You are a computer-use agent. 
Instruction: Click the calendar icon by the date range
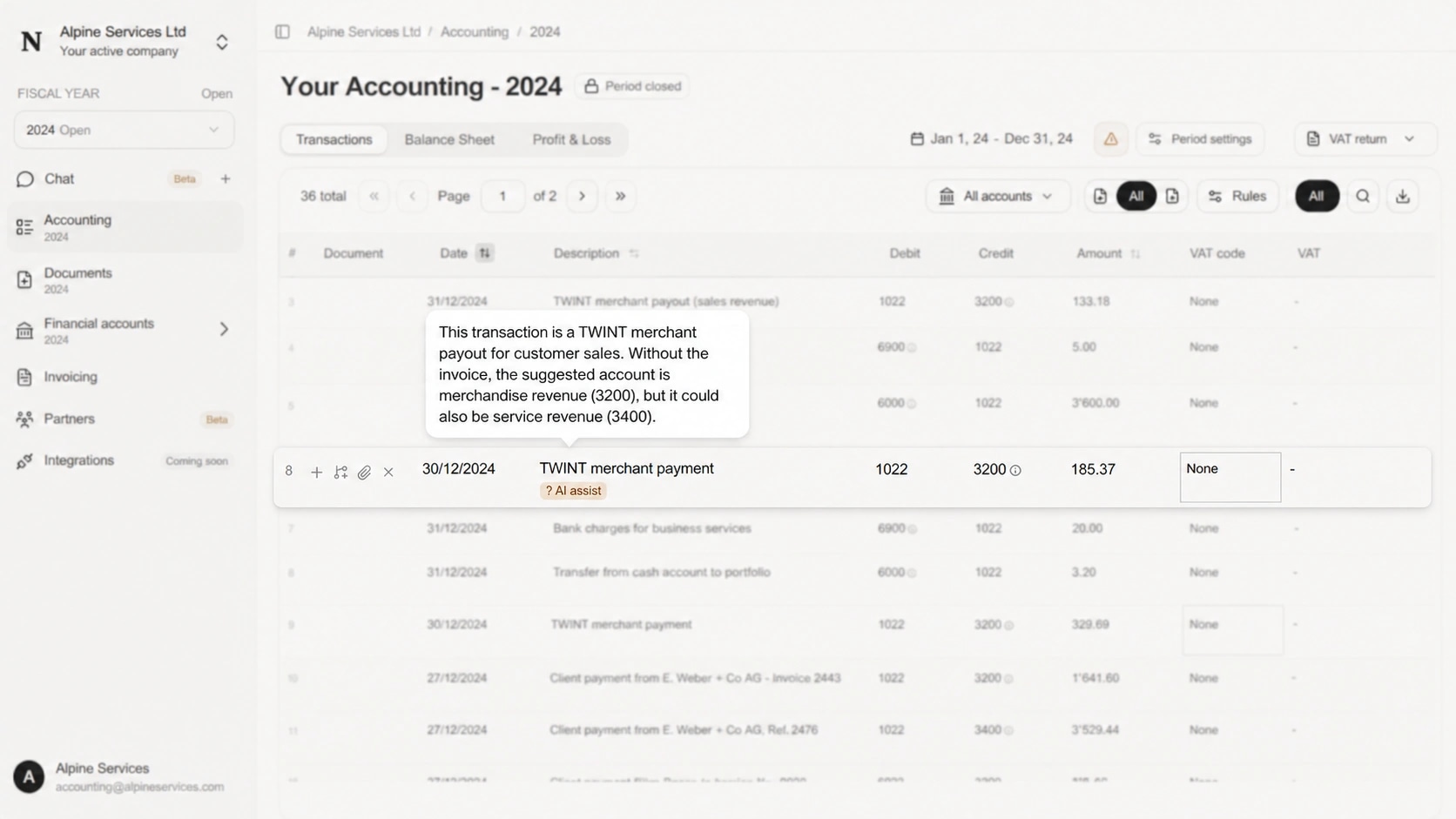917,139
